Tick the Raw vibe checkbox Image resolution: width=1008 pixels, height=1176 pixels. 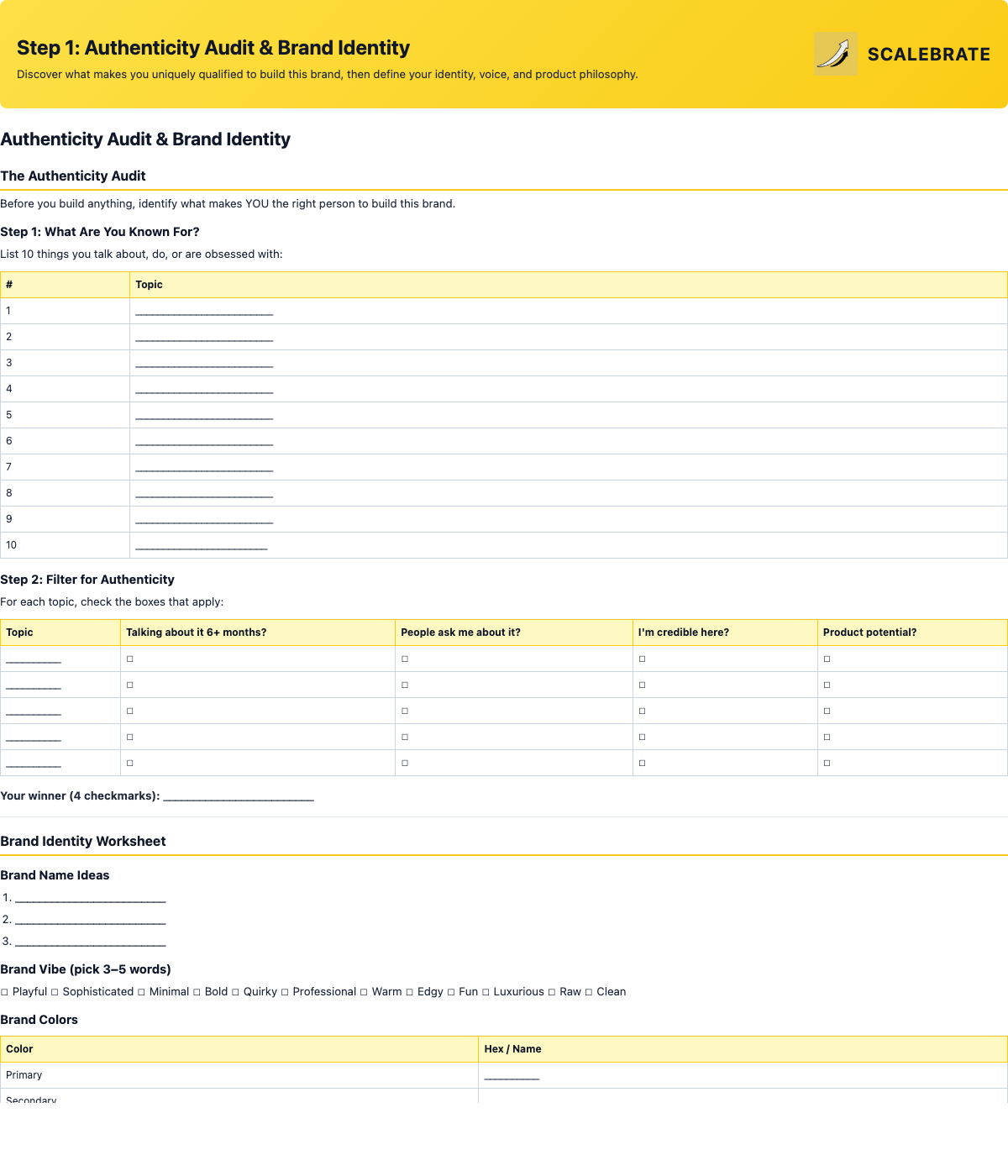(552, 992)
